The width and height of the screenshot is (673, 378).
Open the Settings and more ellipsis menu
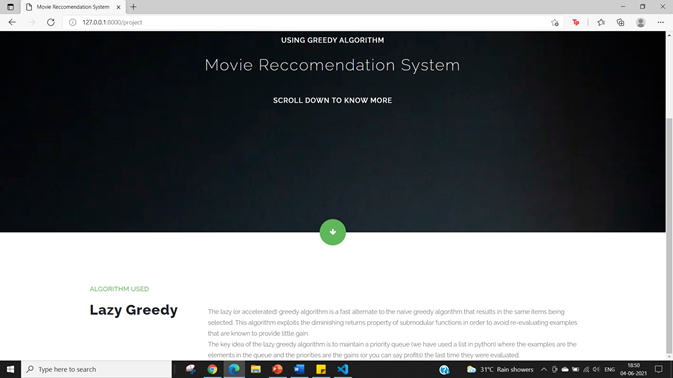coord(661,22)
